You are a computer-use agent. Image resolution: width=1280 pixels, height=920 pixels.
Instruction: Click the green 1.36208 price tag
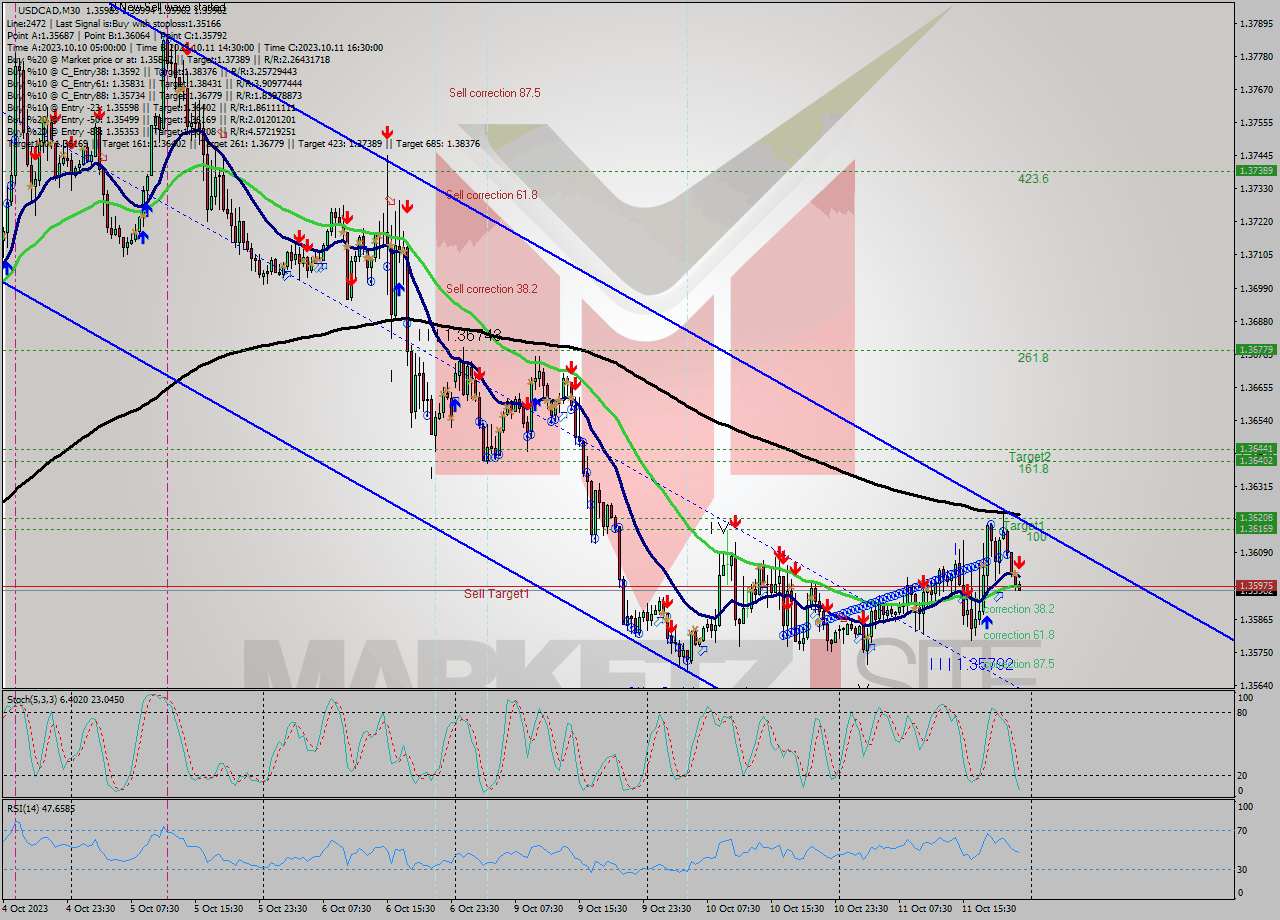coord(1255,518)
